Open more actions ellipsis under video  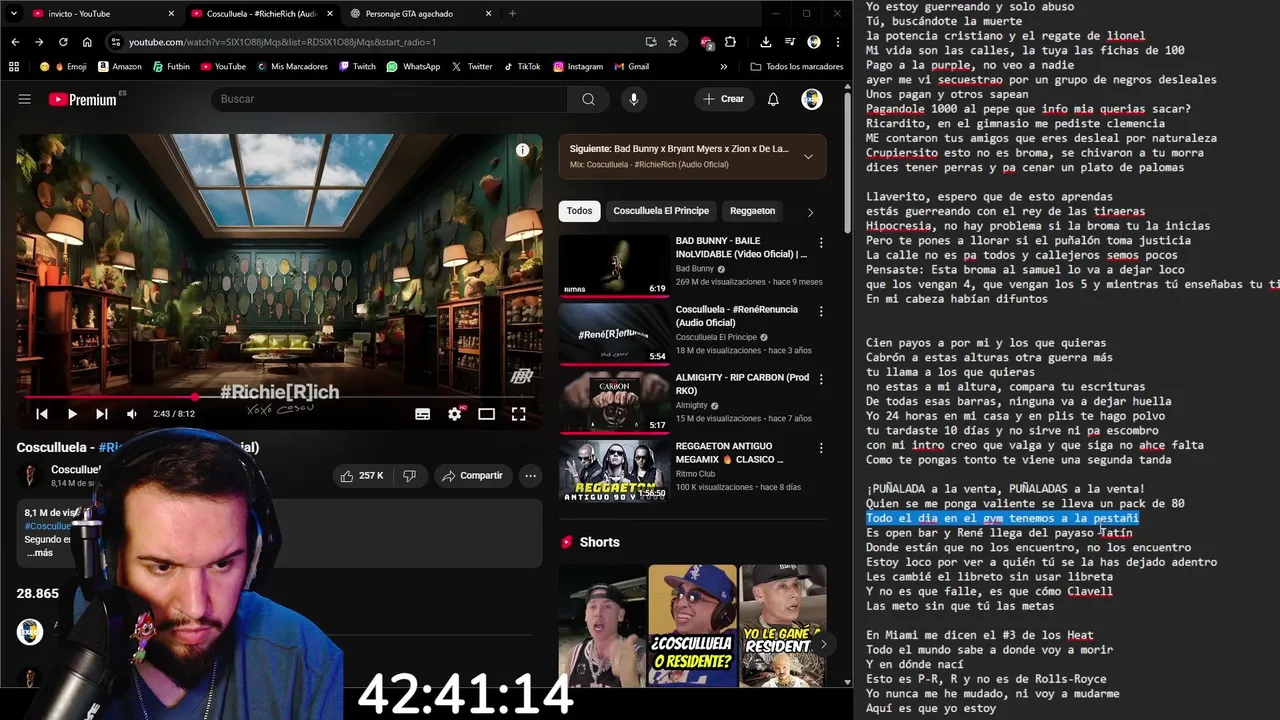pos(531,476)
